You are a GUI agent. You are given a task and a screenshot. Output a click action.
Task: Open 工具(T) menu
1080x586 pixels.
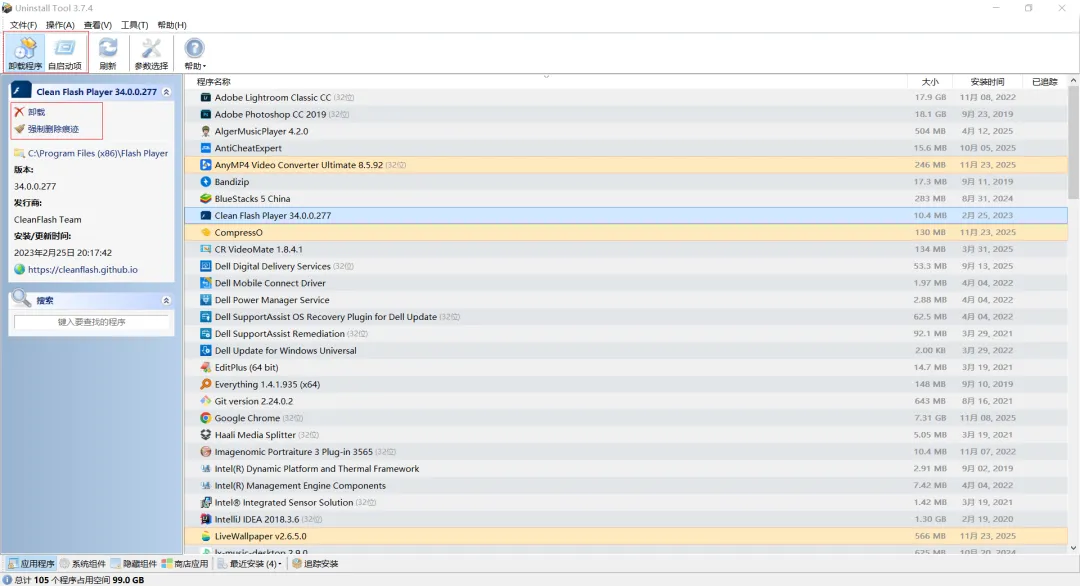click(x=134, y=25)
